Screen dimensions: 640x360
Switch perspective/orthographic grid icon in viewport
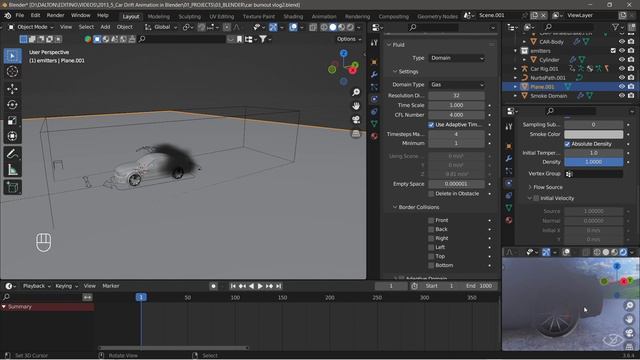click(356, 133)
